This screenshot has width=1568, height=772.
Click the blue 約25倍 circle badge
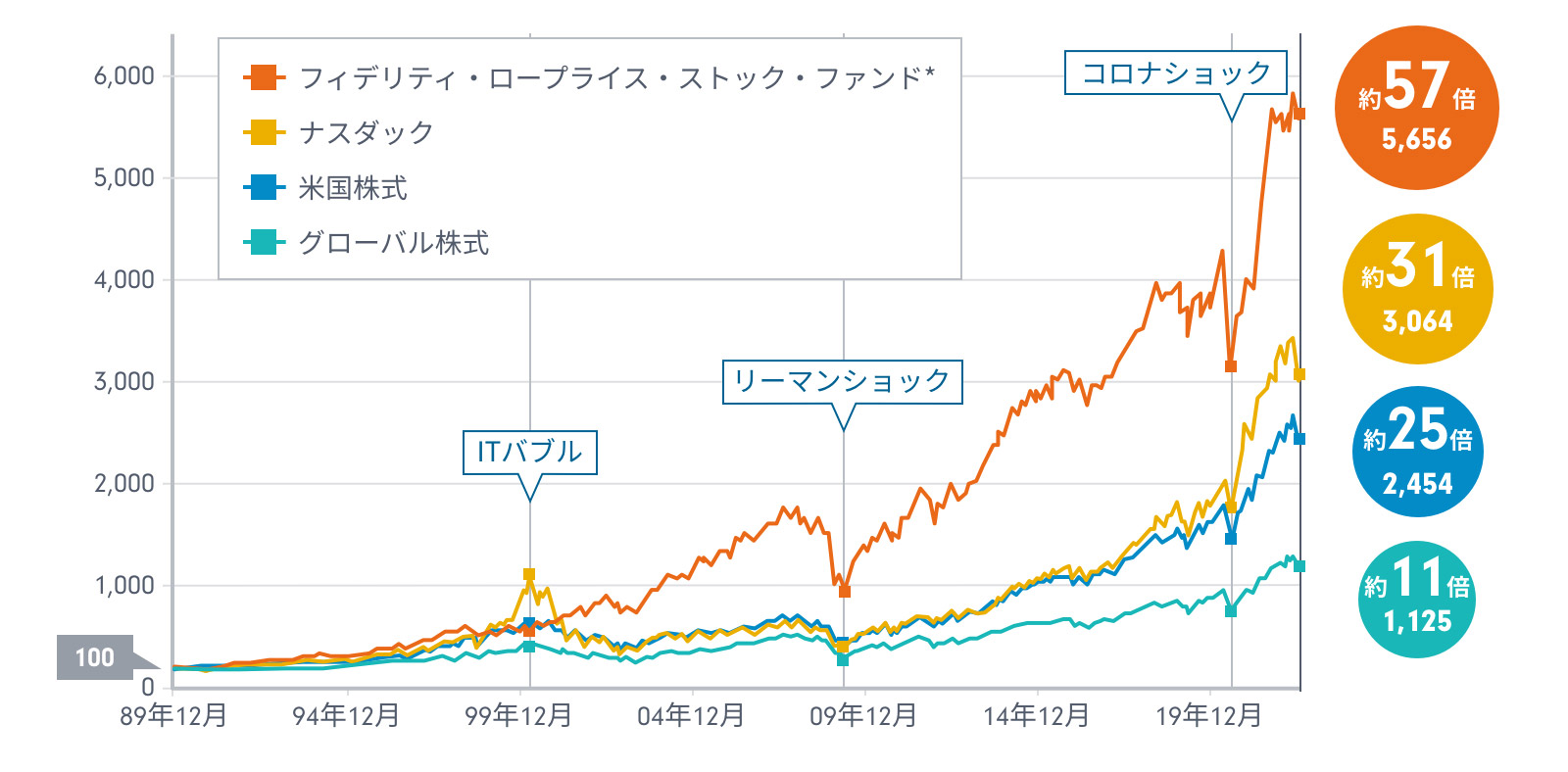(1417, 452)
